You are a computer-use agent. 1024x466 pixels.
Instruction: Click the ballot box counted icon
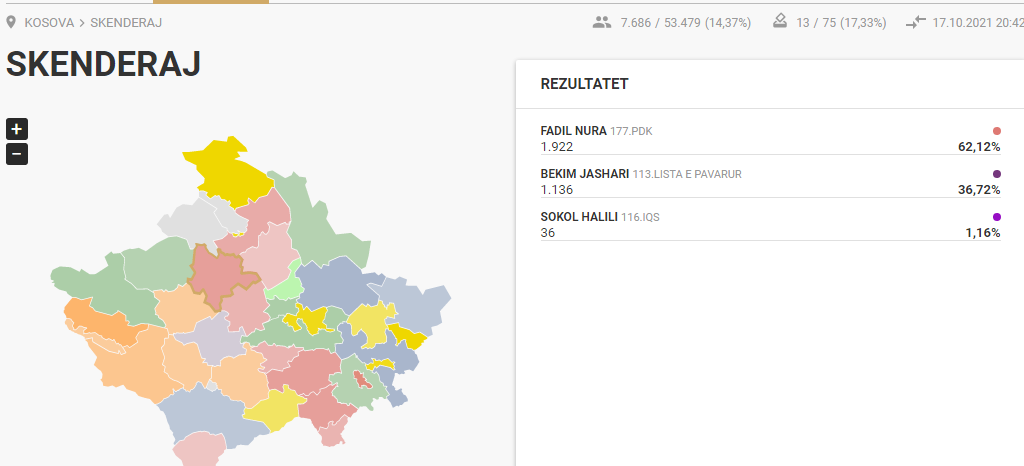(x=781, y=22)
